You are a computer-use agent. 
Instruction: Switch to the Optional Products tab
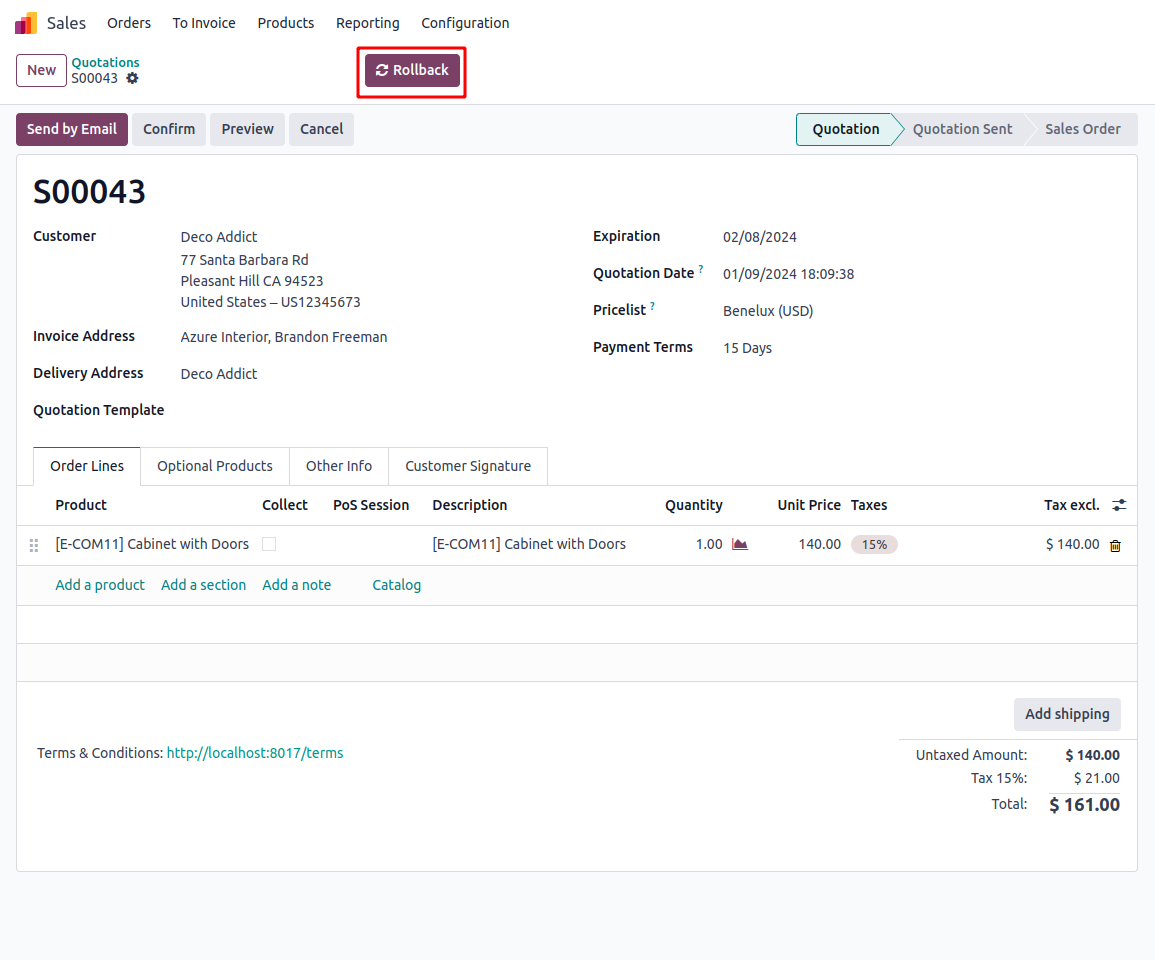214,466
